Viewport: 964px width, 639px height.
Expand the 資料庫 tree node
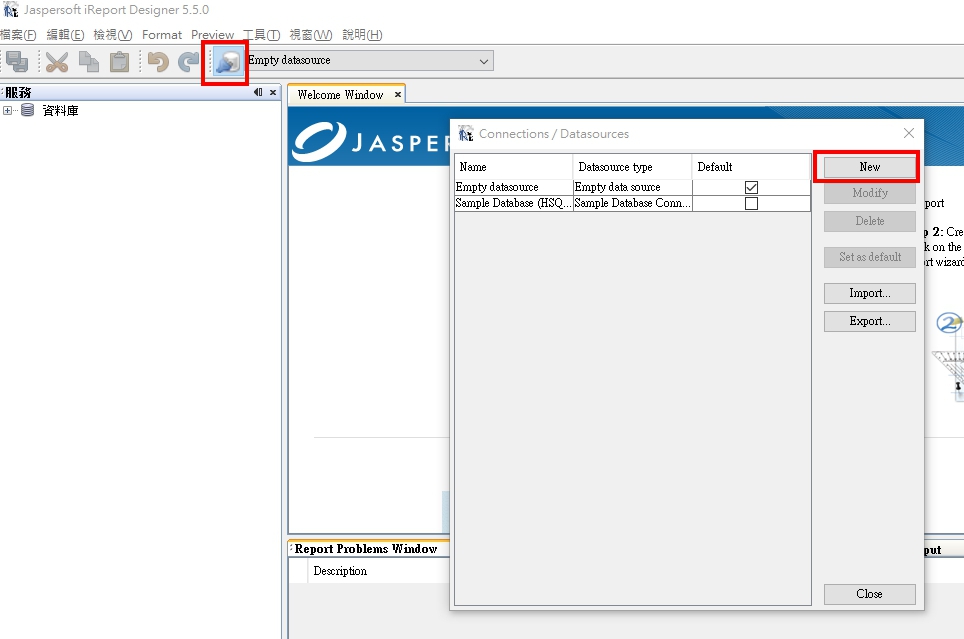(8, 111)
